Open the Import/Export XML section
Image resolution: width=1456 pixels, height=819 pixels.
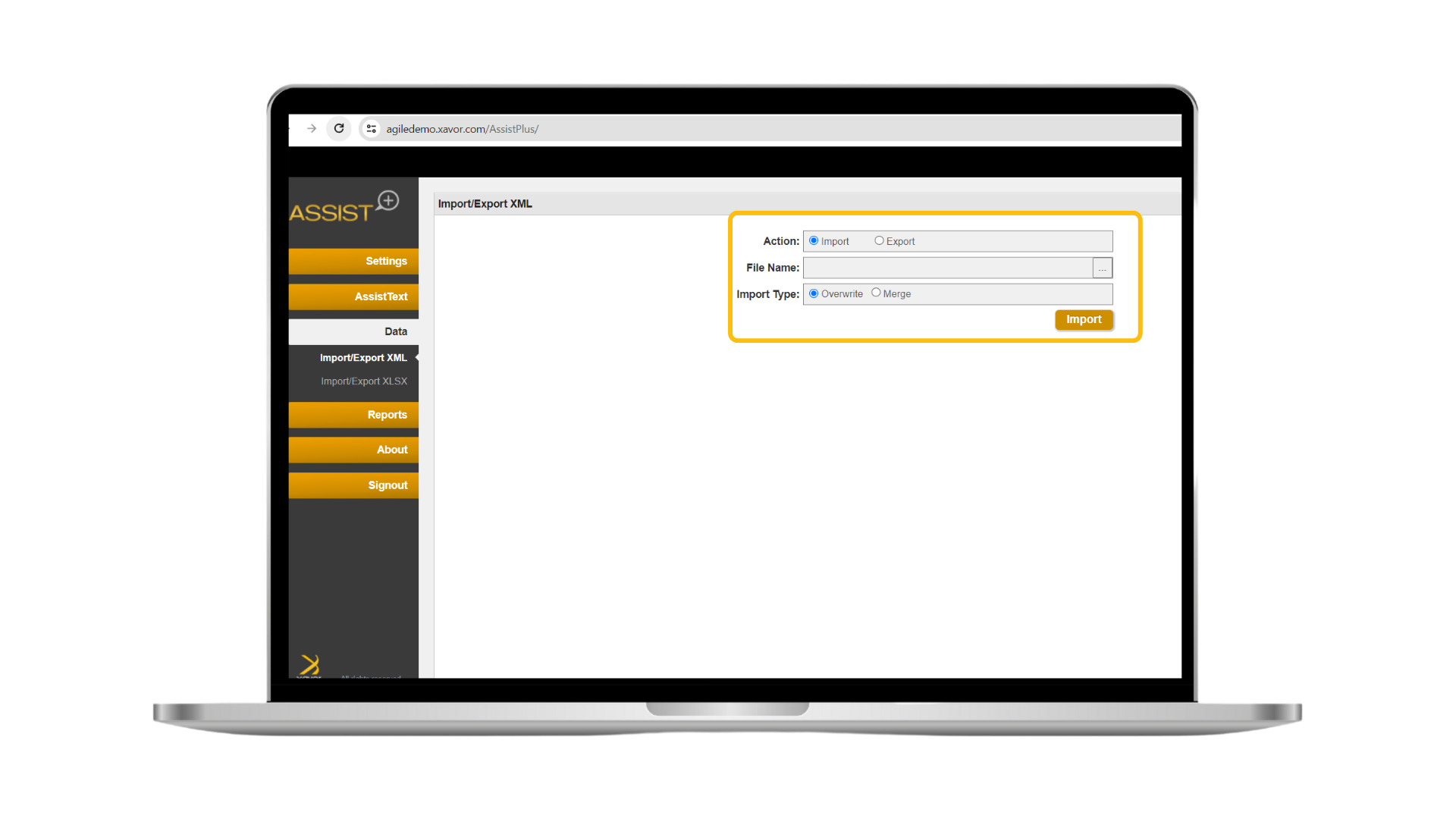coord(363,357)
